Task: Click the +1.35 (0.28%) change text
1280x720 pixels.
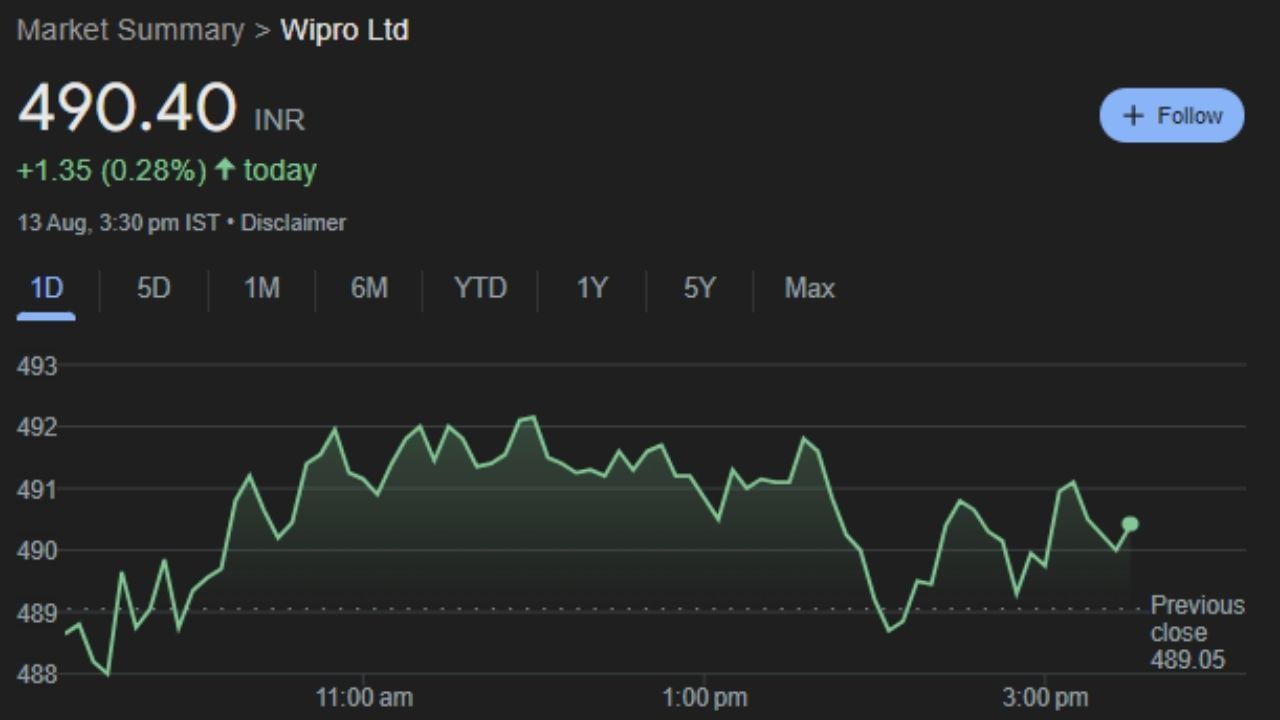Action: [112, 170]
